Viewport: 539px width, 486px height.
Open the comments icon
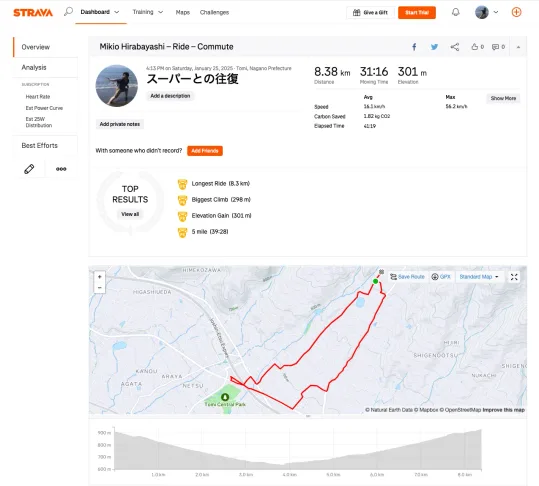tap(498, 47)
